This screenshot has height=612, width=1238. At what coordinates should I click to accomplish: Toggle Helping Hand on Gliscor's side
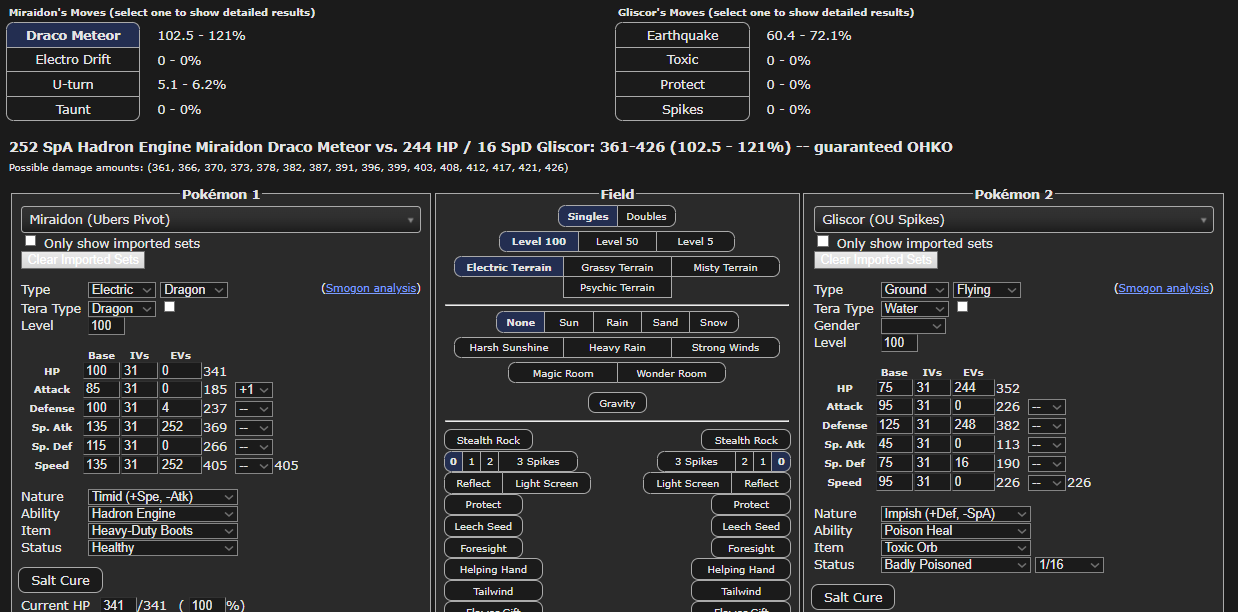pyautogui.click(x=740, y=570)
